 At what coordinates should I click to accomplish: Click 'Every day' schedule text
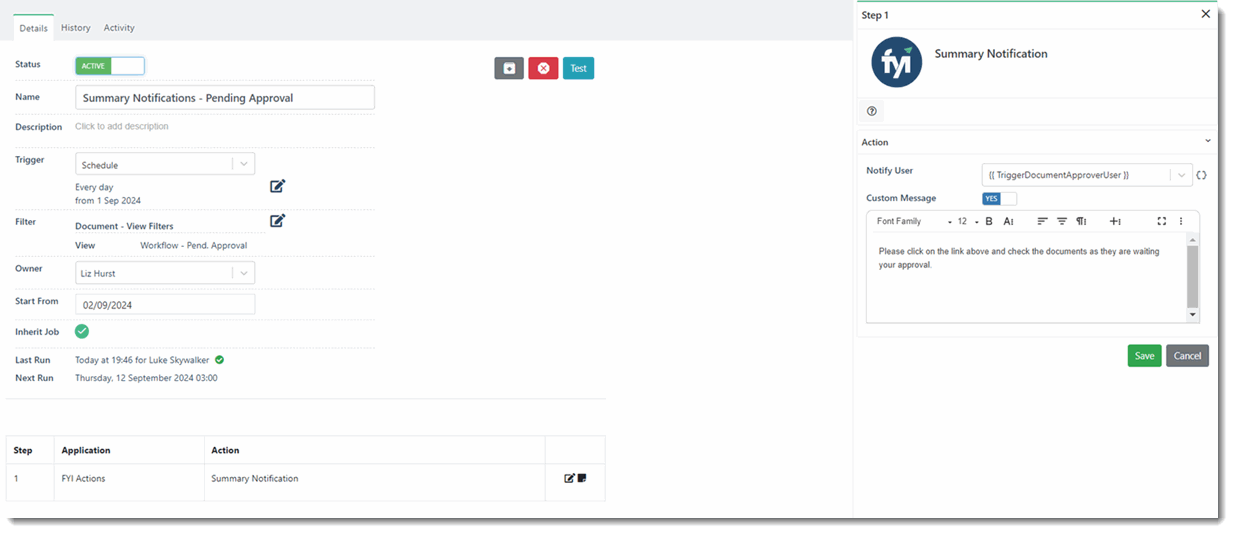point(94,187)
